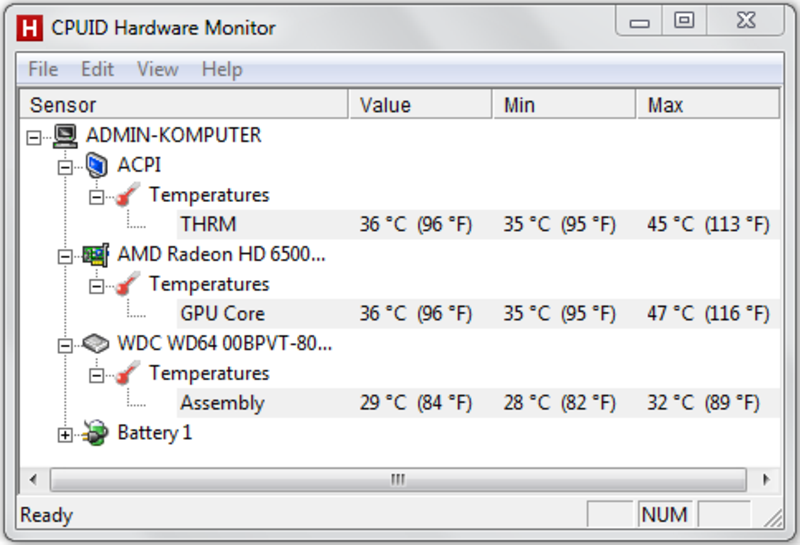Open the File menu
This screenshot has width=800, height=545.
[x=43, y=69]
